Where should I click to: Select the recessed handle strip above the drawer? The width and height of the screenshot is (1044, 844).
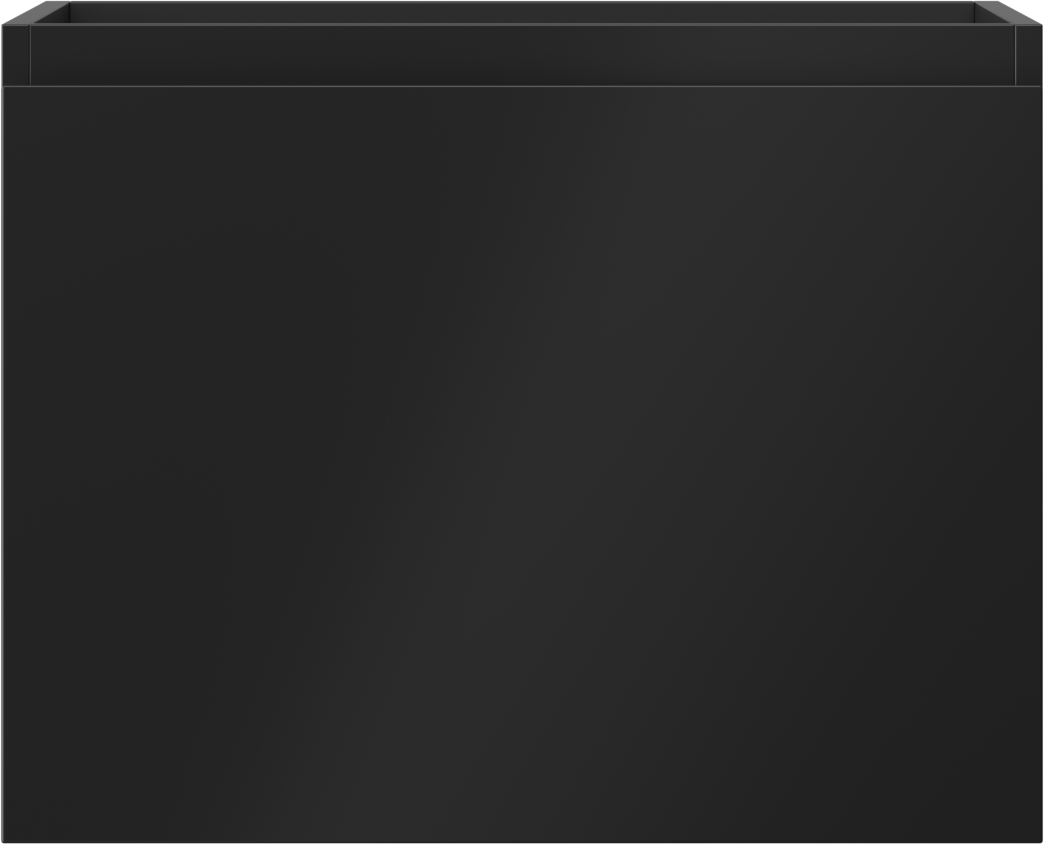[x=523, y=56]
